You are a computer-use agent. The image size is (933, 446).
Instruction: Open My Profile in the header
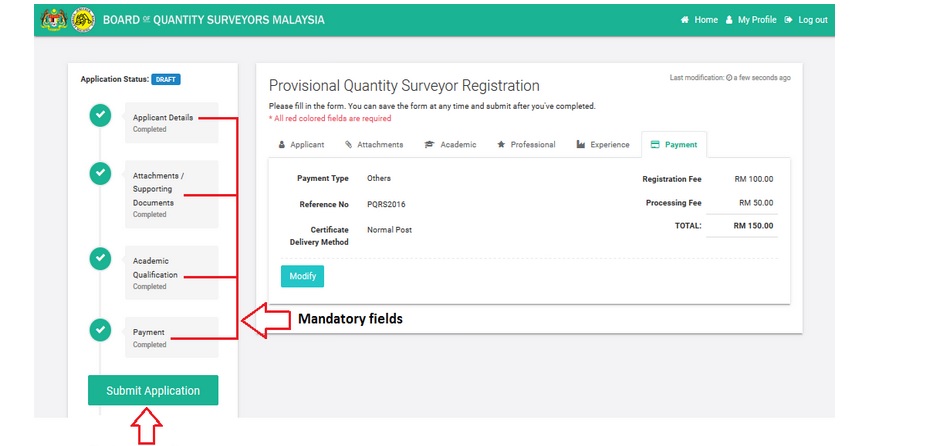click(750, 20)
